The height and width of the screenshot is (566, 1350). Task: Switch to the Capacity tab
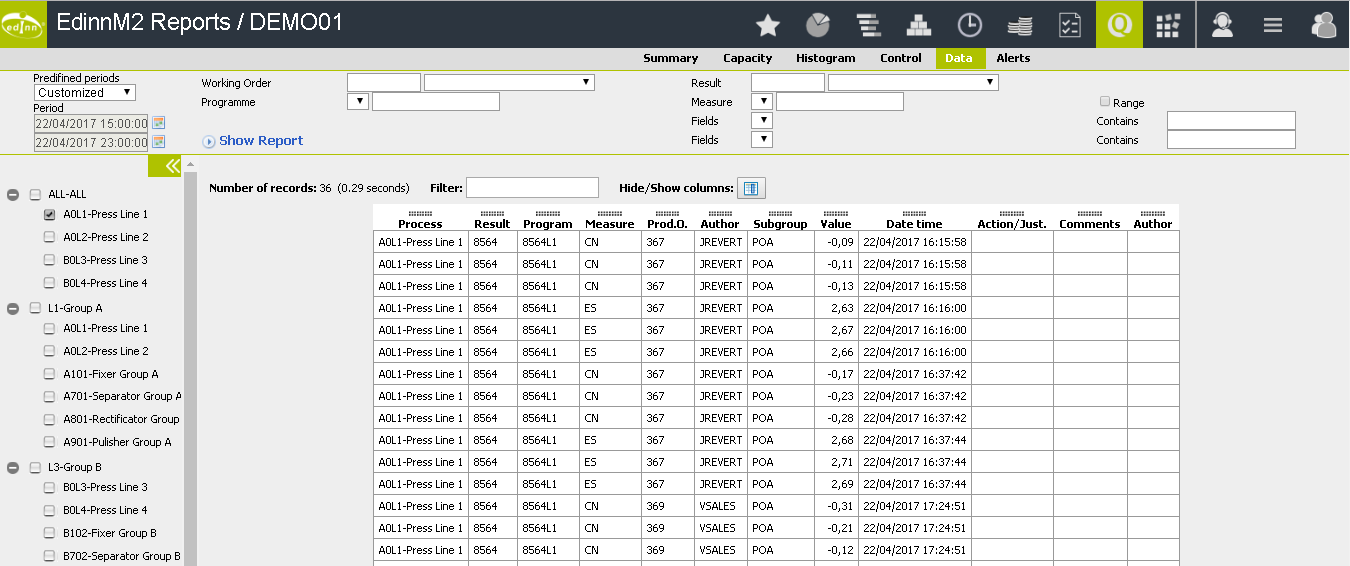748,58
